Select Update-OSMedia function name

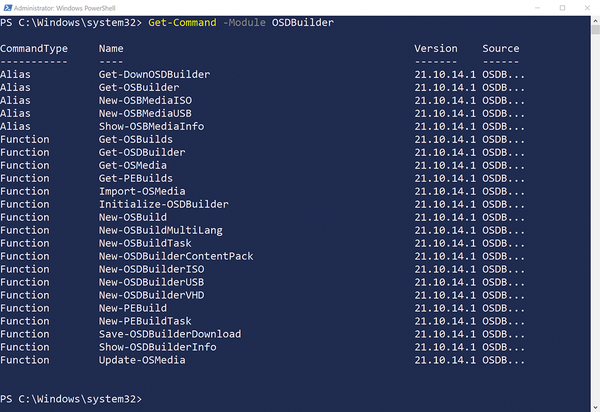(142, 360)
